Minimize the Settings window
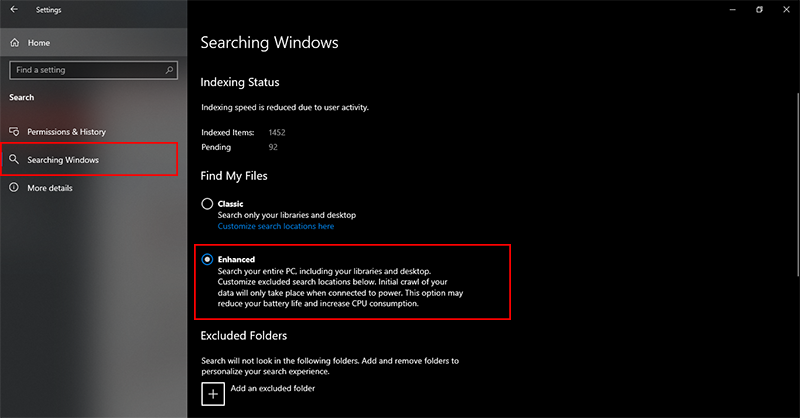 pos(733,9)
